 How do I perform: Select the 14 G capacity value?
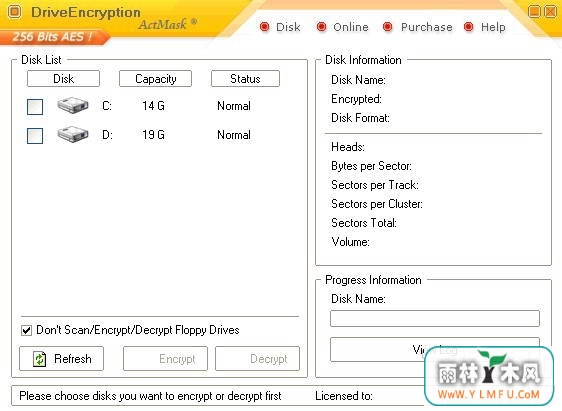coord(153,106)
